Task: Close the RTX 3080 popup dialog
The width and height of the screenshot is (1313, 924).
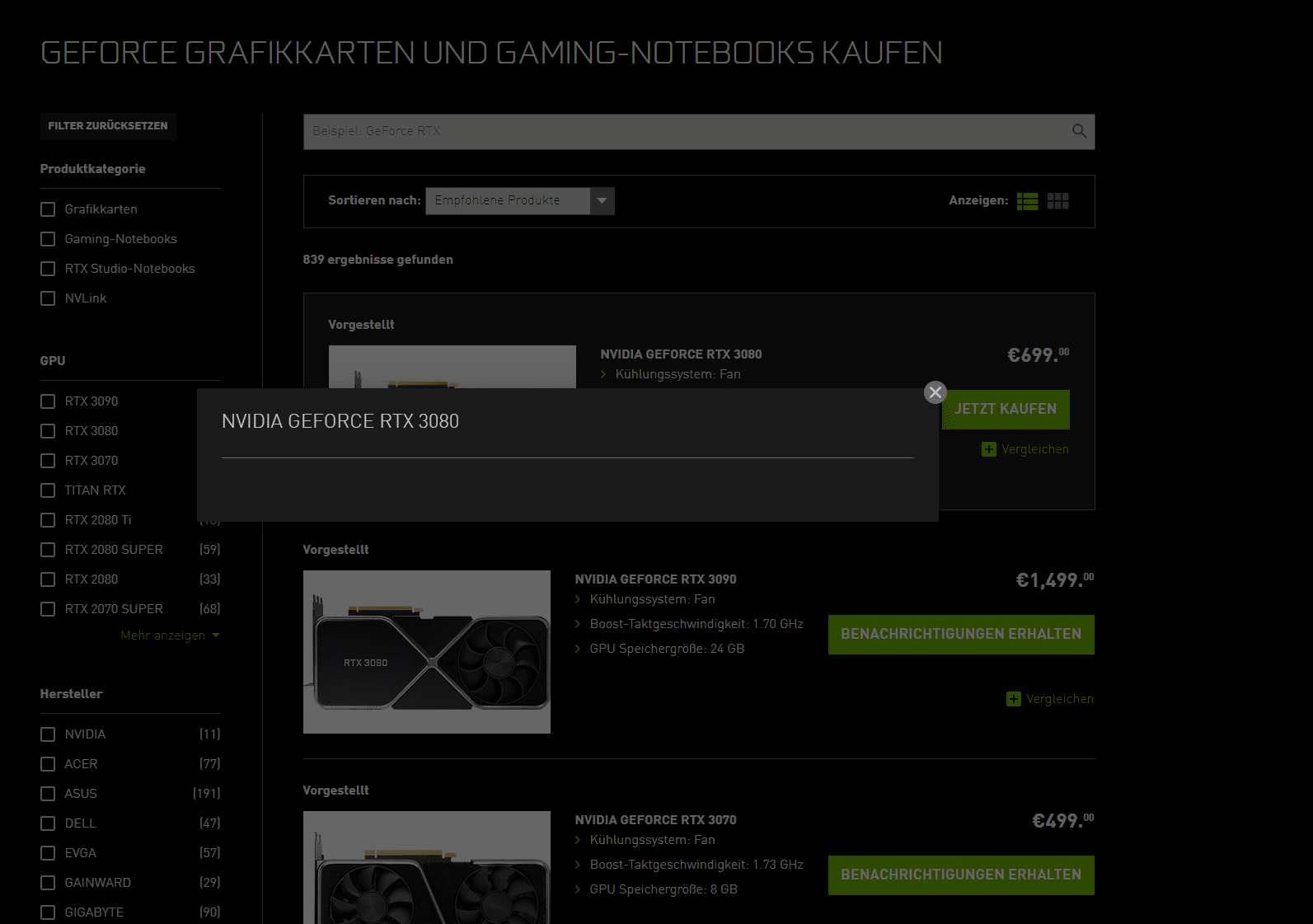Action: [x=935, y=392]
